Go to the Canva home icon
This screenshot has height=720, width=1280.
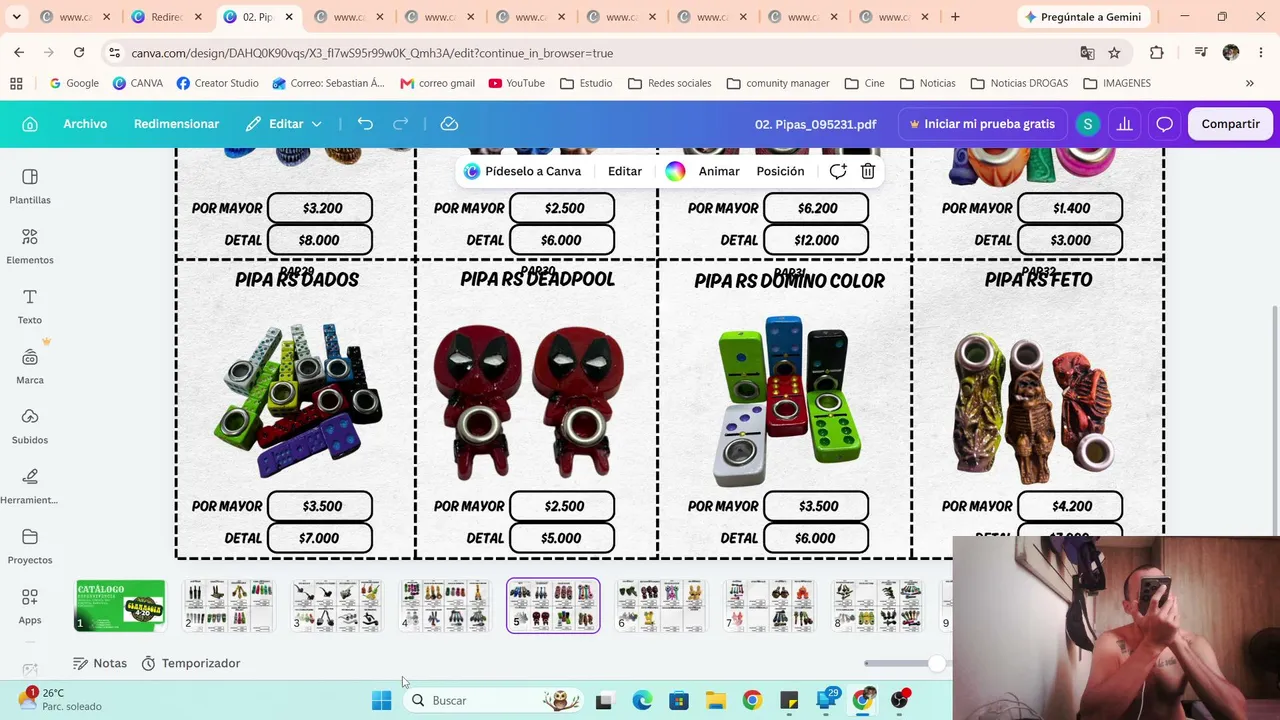pyautogui.click(x=30, y=124)
